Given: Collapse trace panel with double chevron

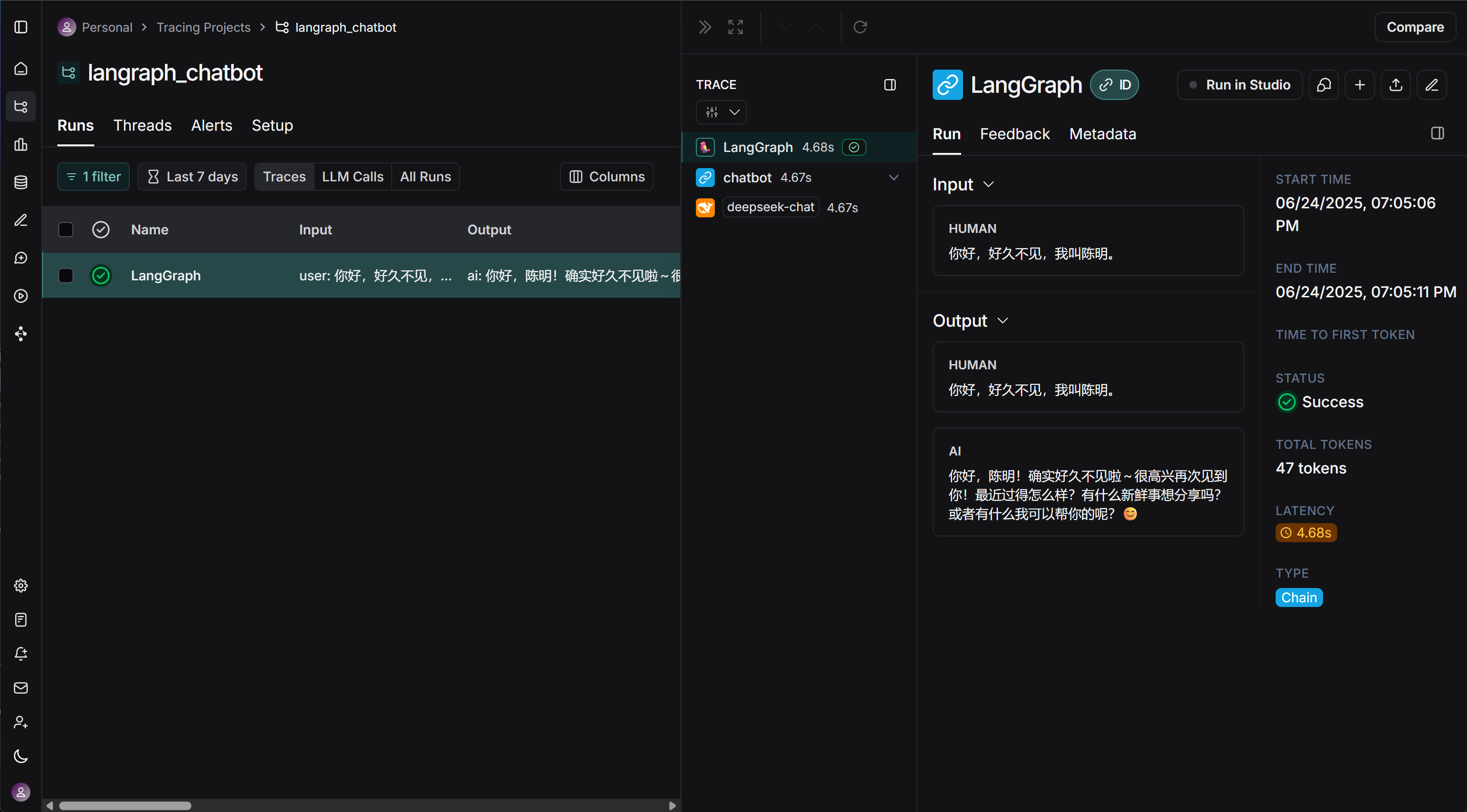Looking at the screenshot, I should pos(705,27).
